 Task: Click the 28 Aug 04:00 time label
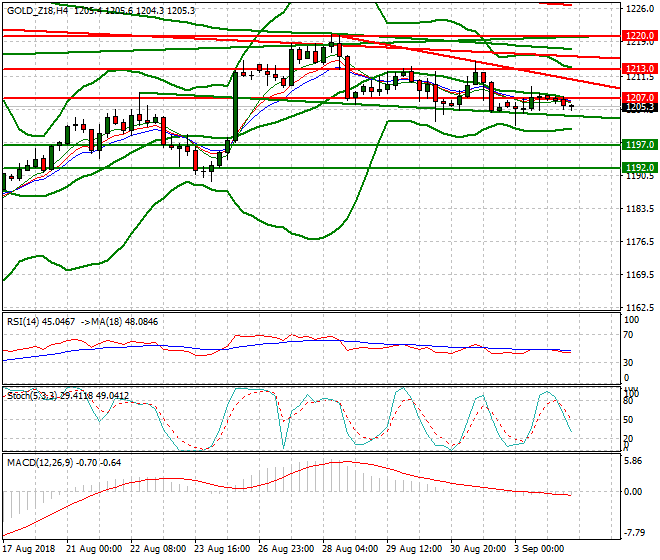point(350,549)
